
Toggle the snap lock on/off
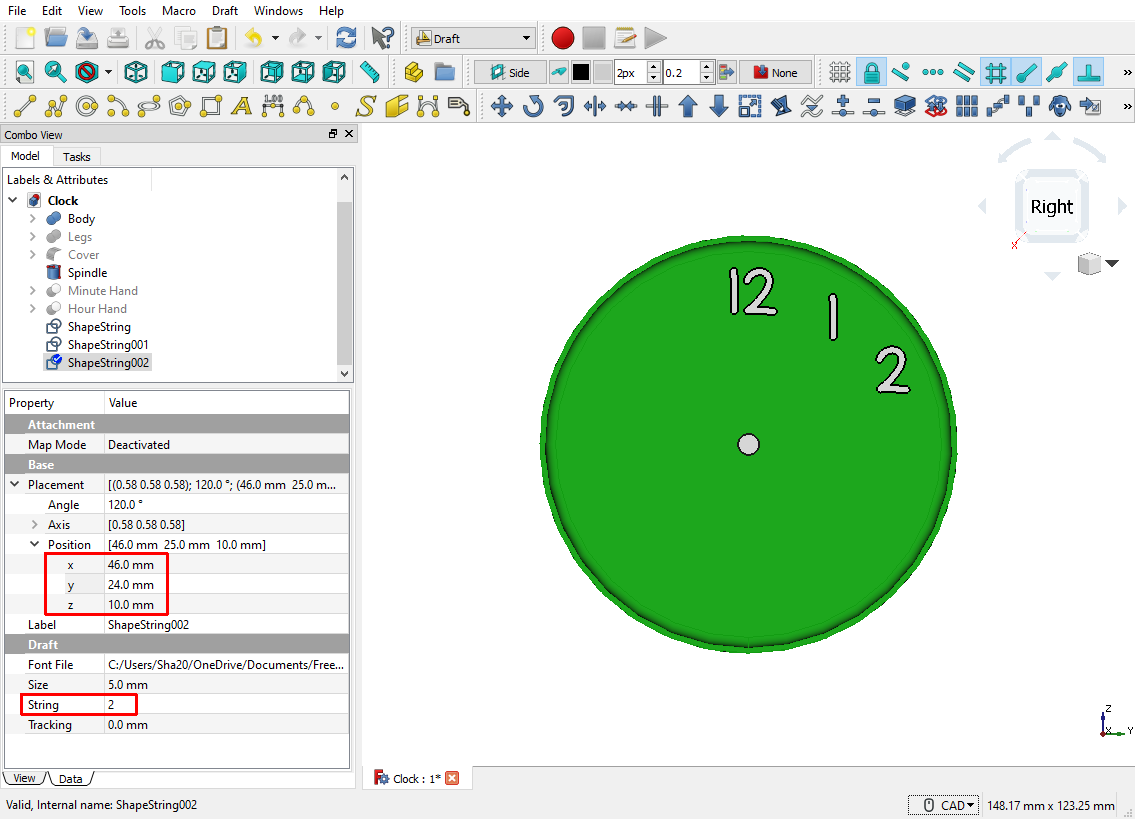872,72
